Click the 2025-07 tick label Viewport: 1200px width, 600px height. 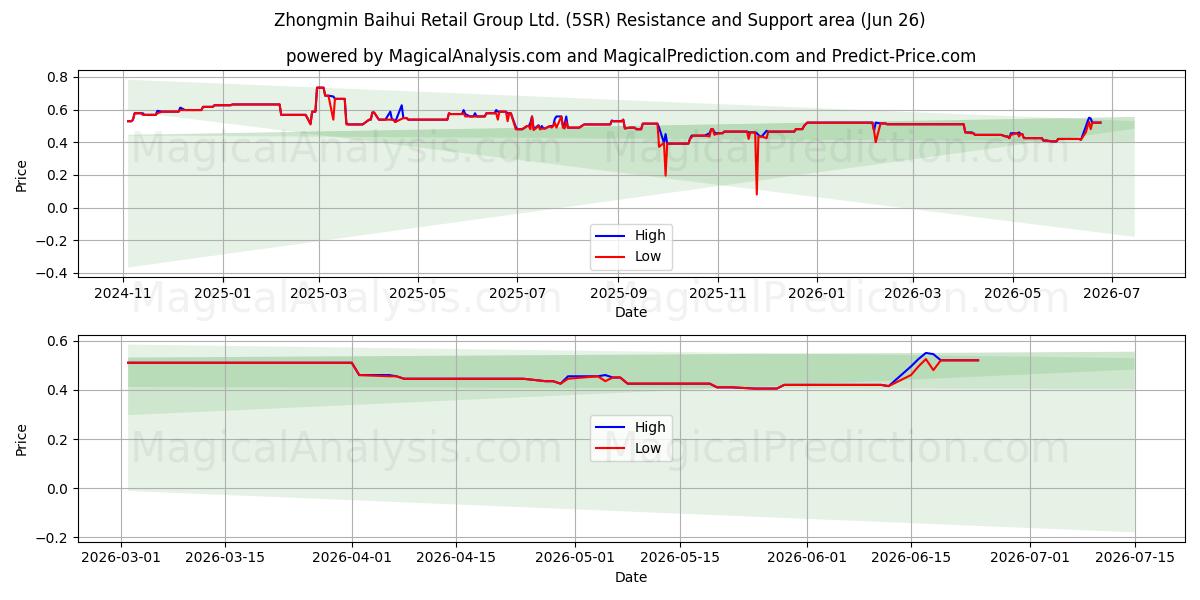tap(517, 293)
